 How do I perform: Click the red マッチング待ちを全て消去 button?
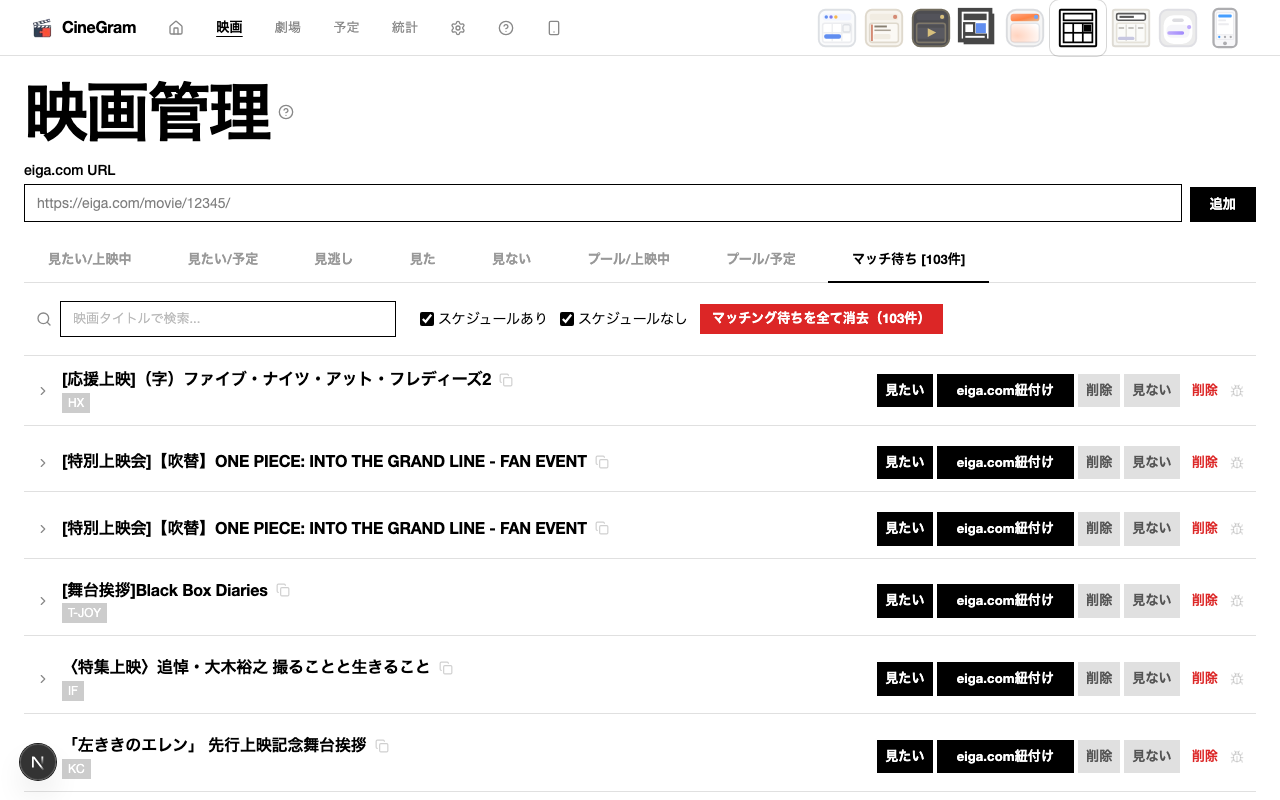tap(820, 319)
